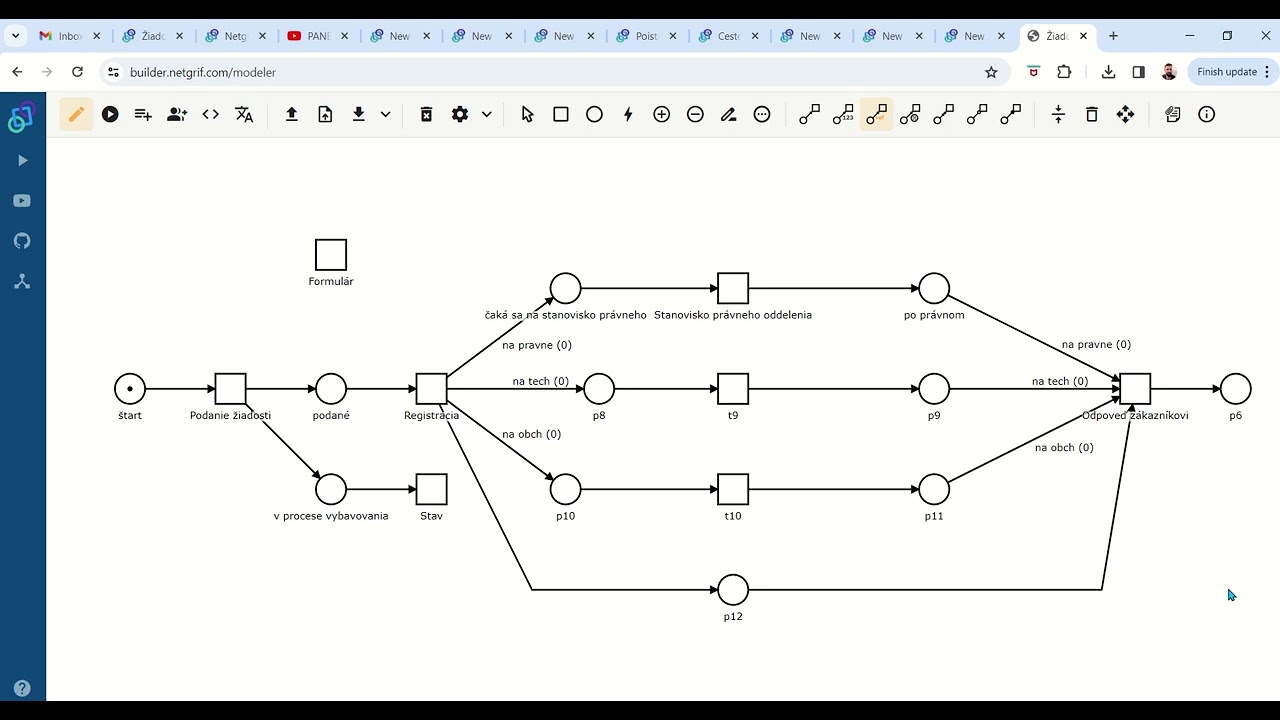Select the cursor pointer tool
1280x720 pixels.
pos(528,115)
